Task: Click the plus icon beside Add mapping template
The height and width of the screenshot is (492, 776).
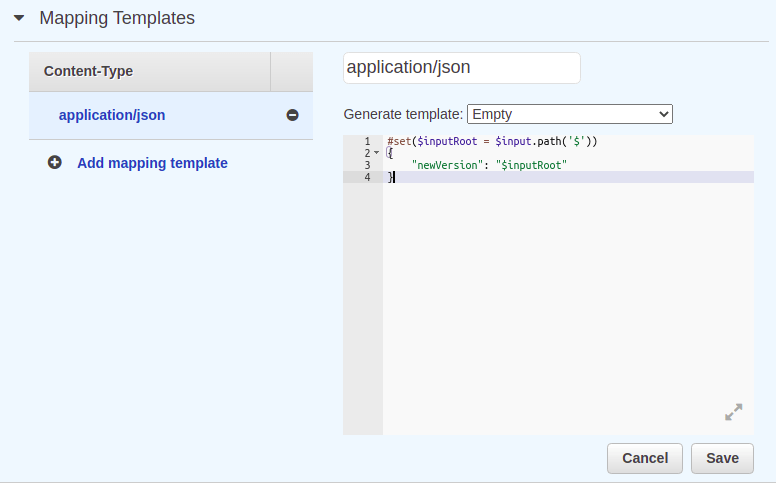Action: (x=55, y=163)
